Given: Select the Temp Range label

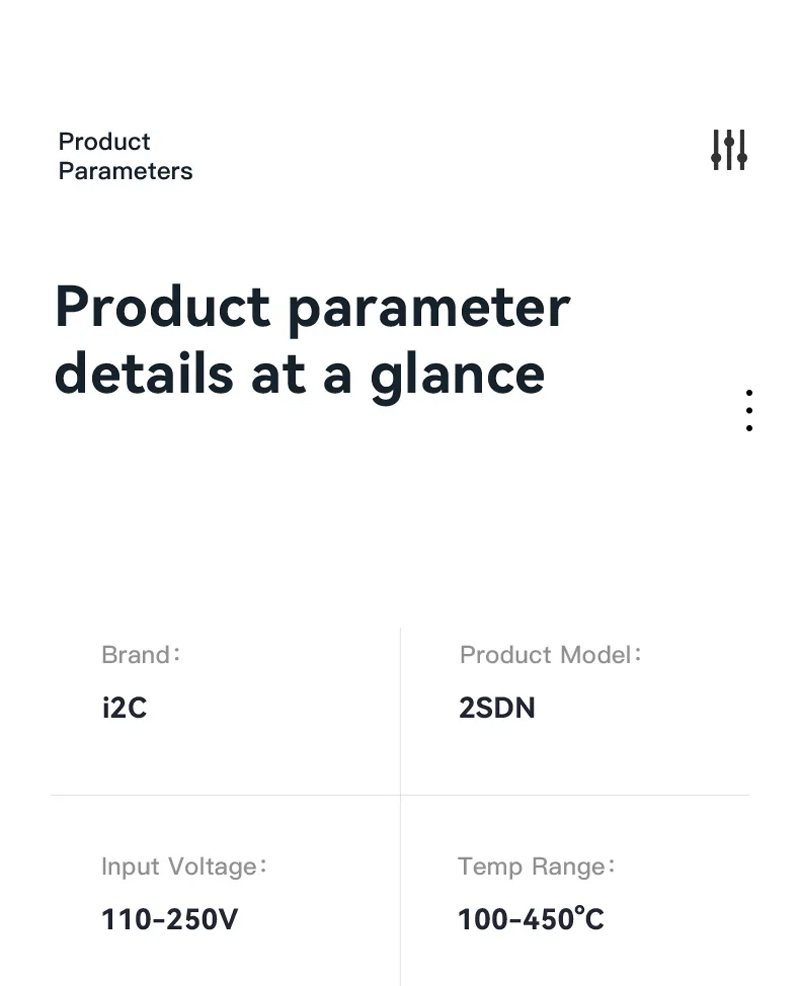Looking at the screenshot, I should (x=536, y=867).
